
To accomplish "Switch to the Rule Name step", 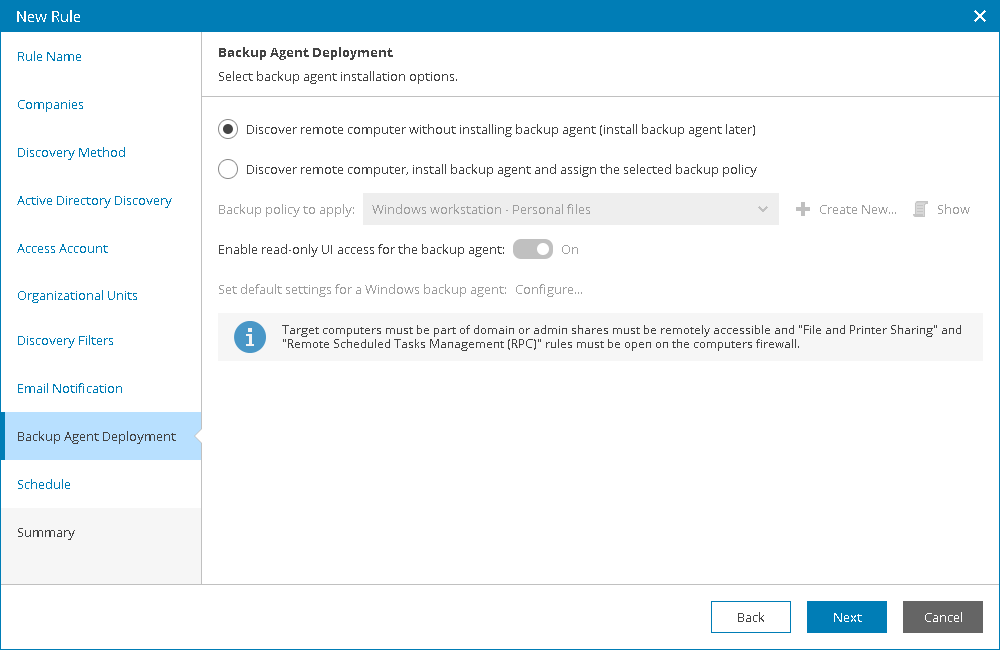I will [49, 57].
